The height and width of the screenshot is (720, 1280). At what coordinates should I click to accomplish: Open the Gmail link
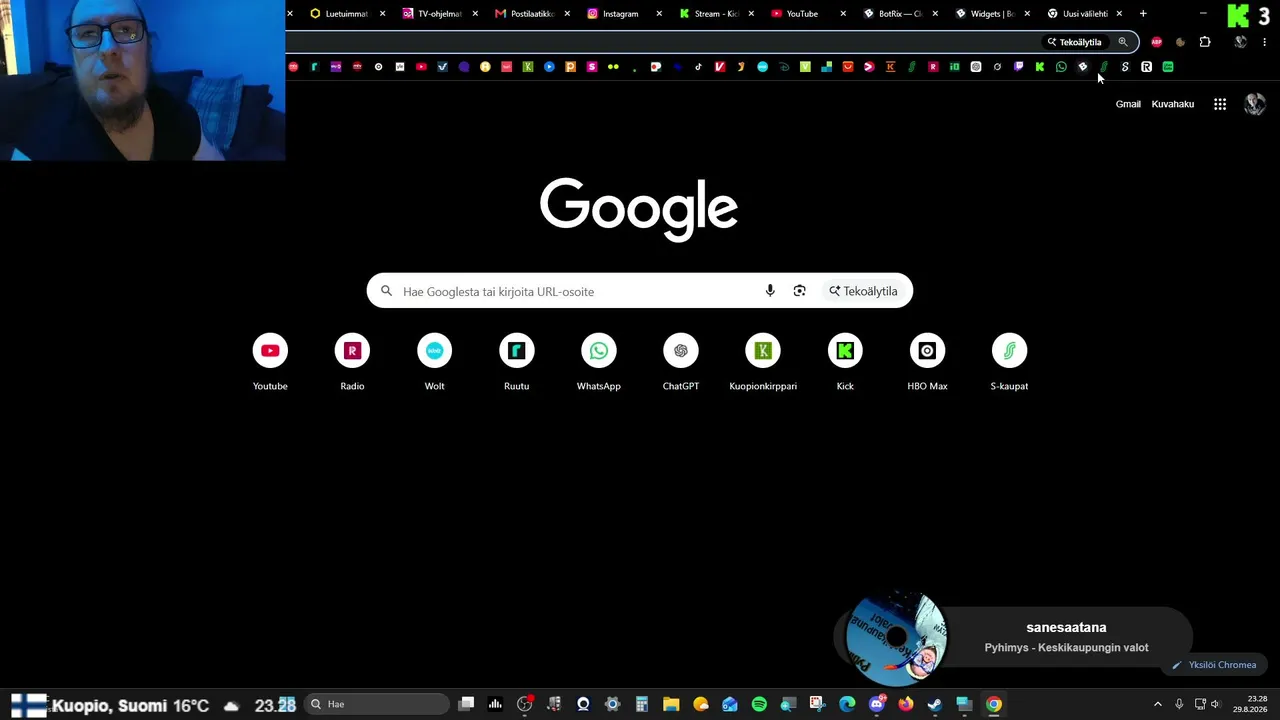(1128, 104)
